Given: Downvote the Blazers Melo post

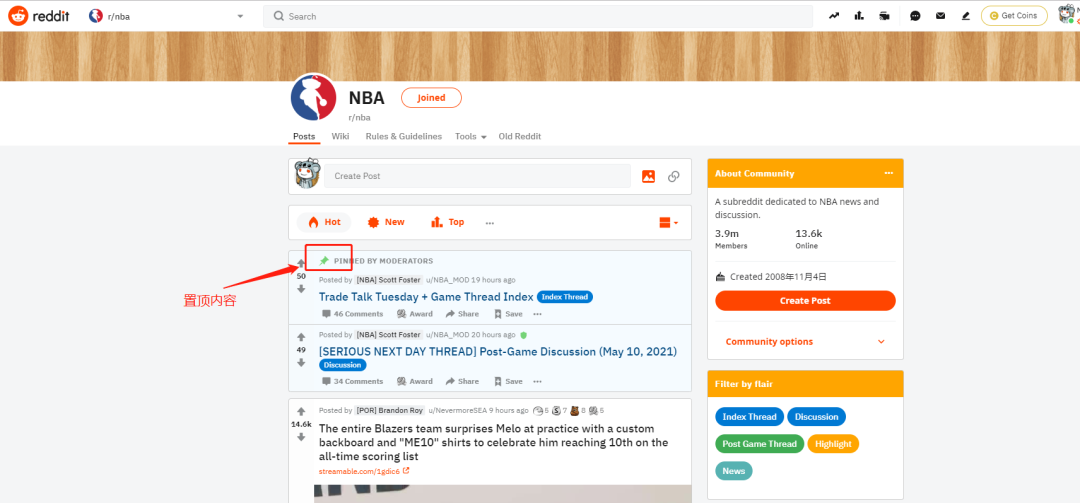Looking at the screenshot, I should pyautogui.click(x=301, y=437).
